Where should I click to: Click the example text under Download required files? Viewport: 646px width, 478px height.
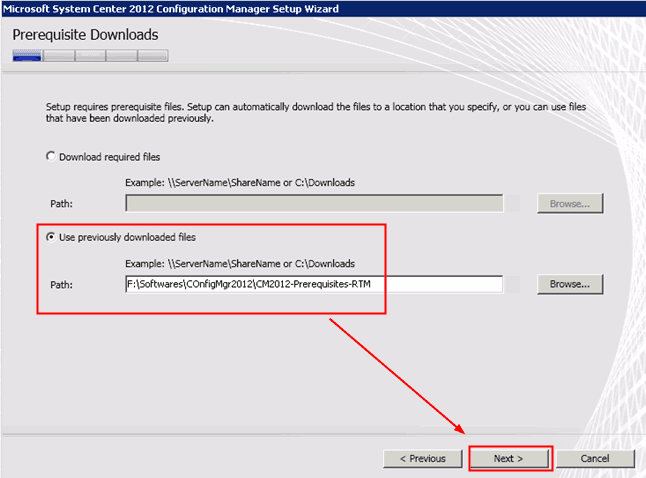(x=240, y=183)
